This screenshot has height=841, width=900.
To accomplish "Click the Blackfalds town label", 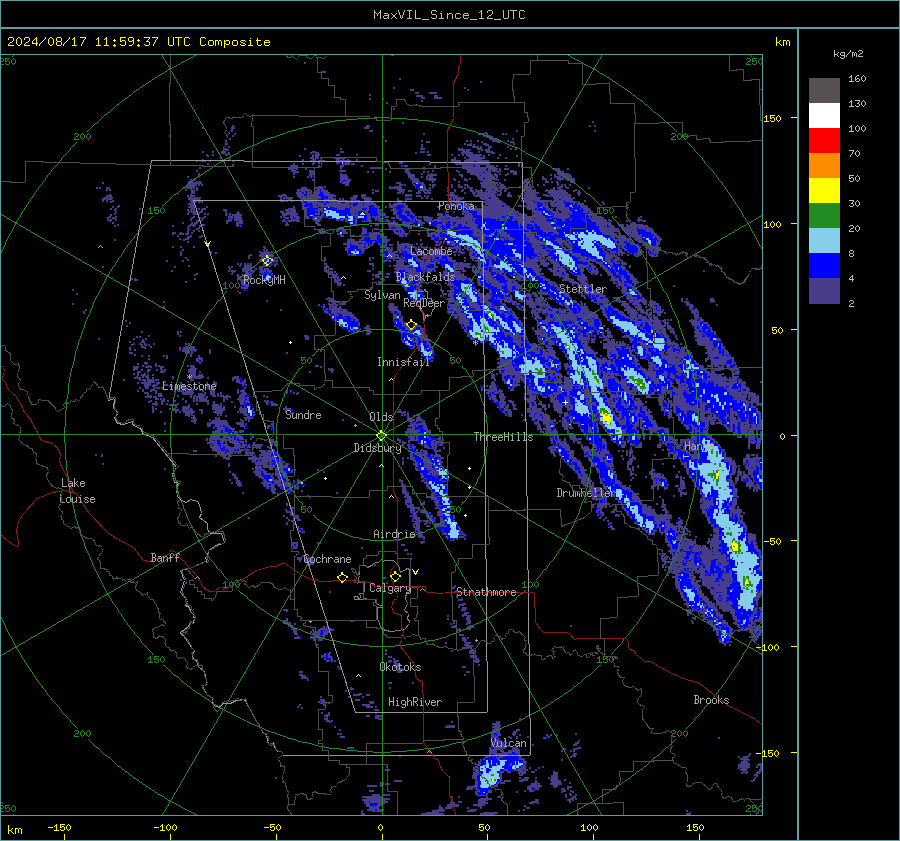I will (x=425, y=277).
